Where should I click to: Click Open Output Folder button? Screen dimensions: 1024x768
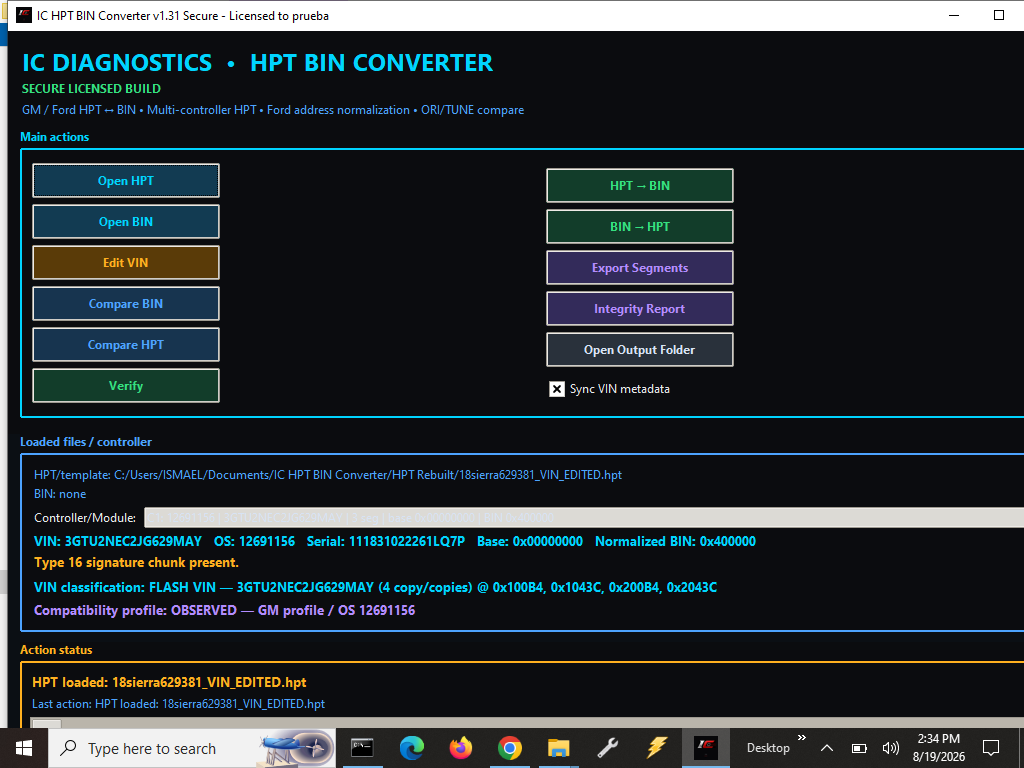(x=640, y=349)
